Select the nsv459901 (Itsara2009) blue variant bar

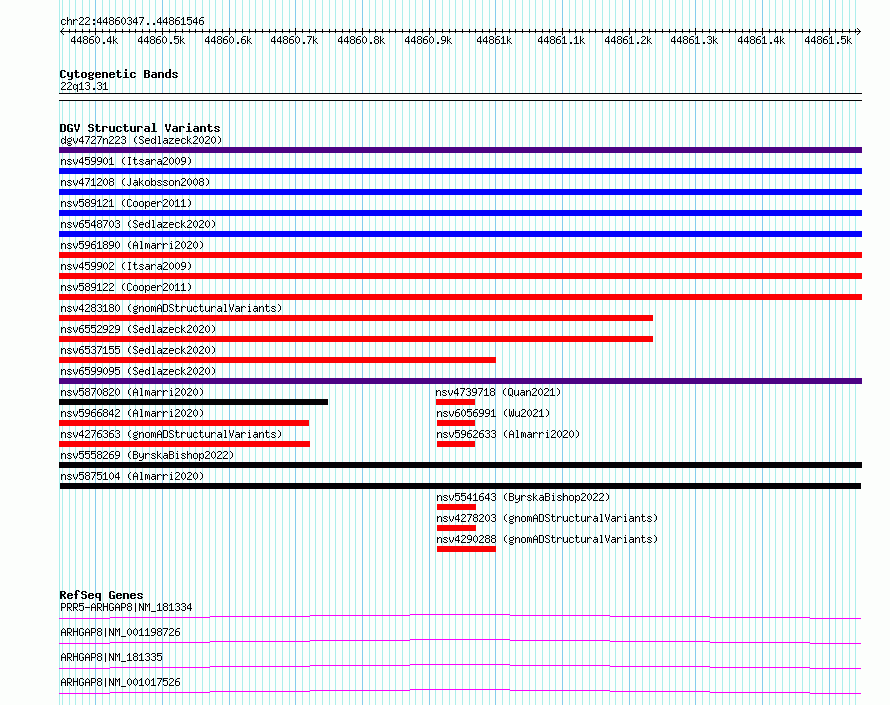[x=460, y=171]
